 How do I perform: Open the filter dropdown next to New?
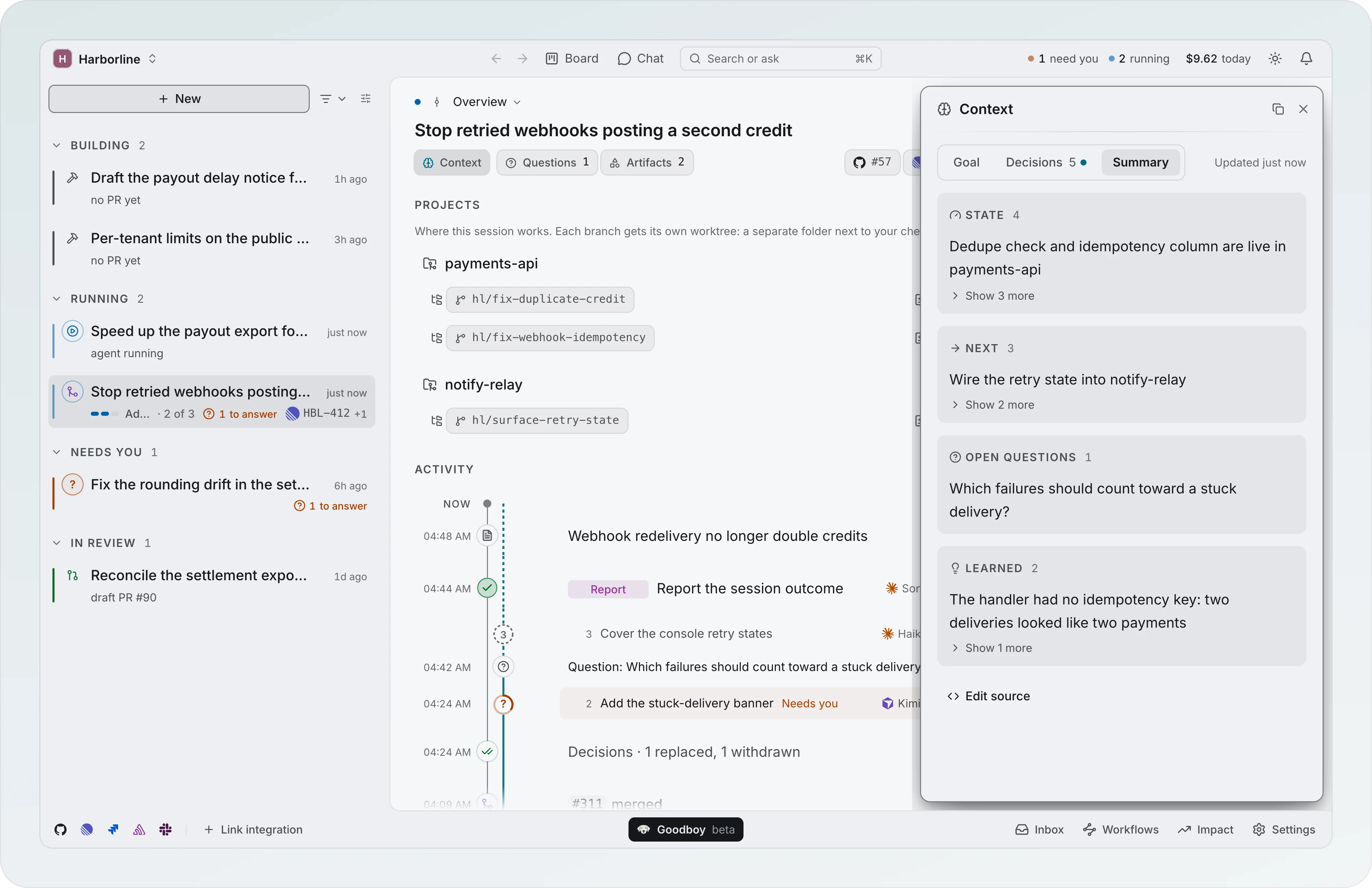pos(333,99)
